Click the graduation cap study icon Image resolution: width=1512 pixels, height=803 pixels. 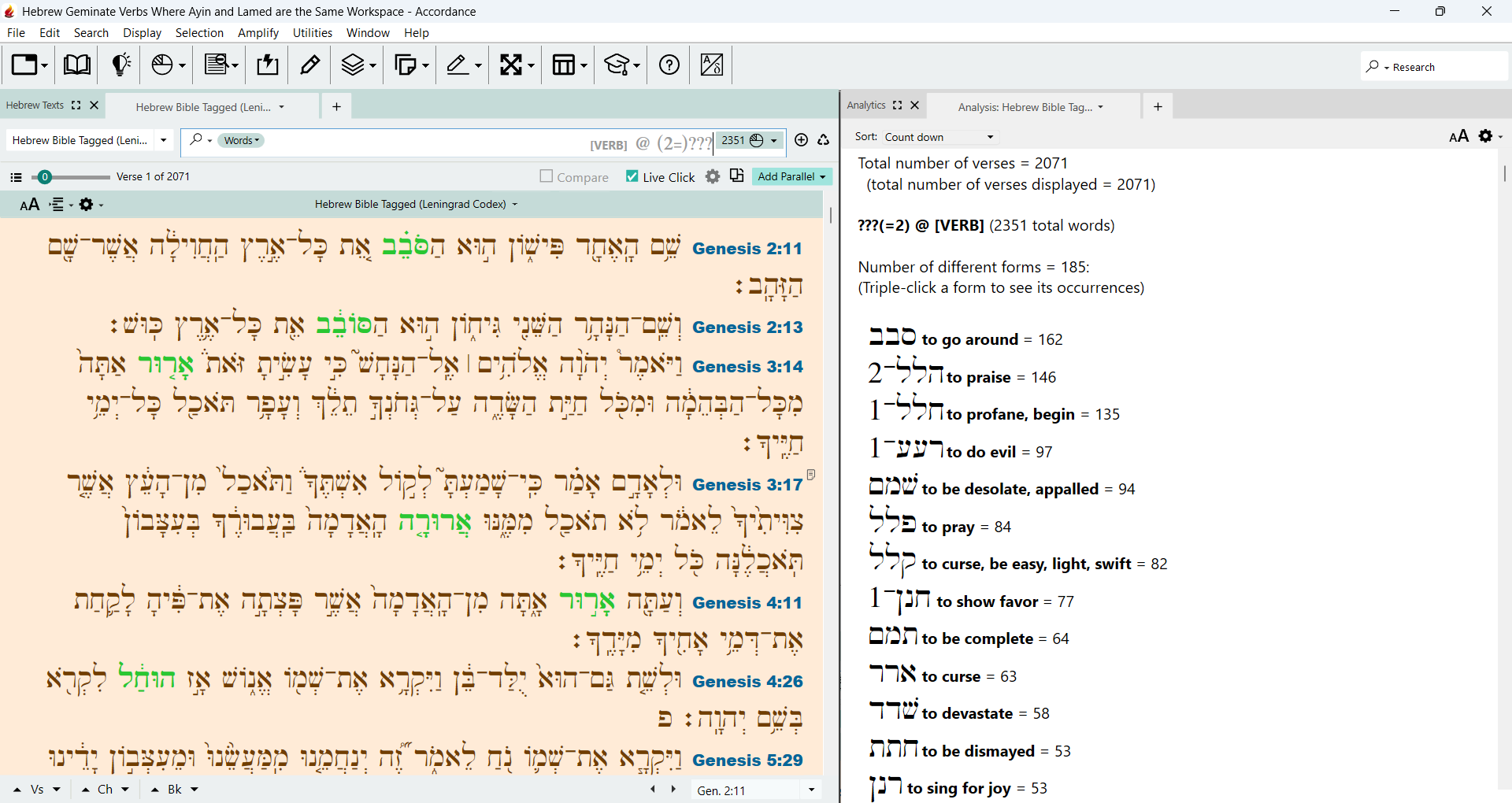(x=621, y=65)
